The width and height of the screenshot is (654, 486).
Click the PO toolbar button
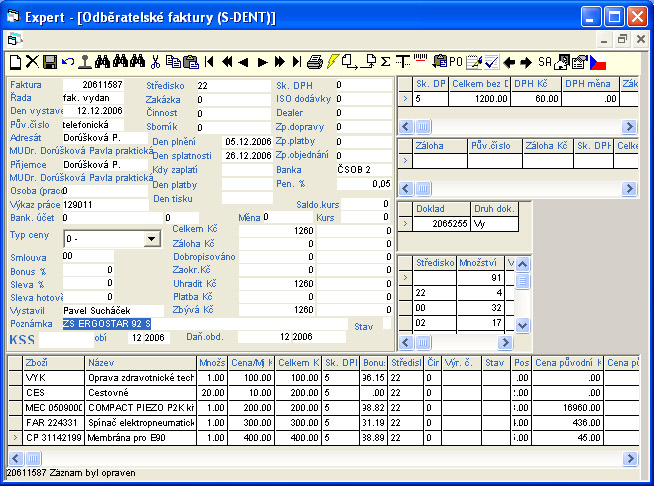pos(455,62)
